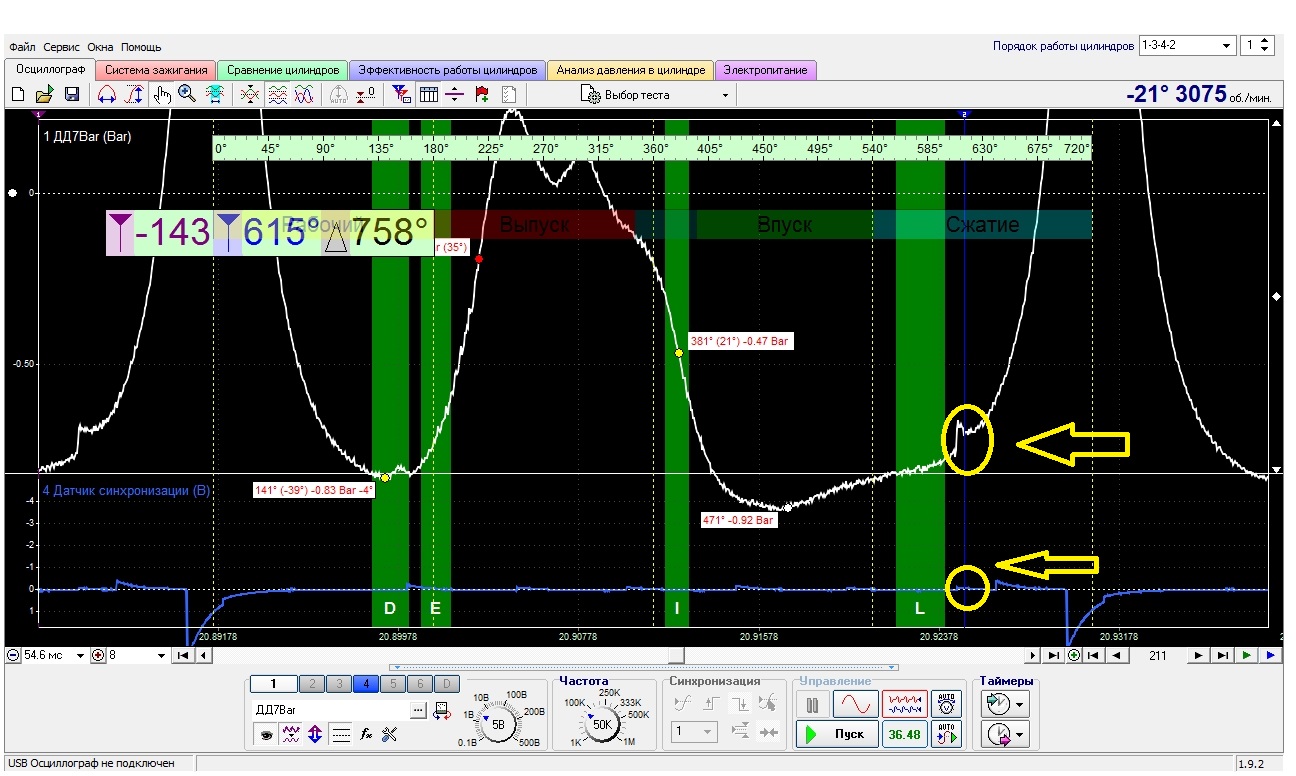This screenshot has width=1296, height=776.
Task: Click the Пуск start button
Action: click(837, 734)
